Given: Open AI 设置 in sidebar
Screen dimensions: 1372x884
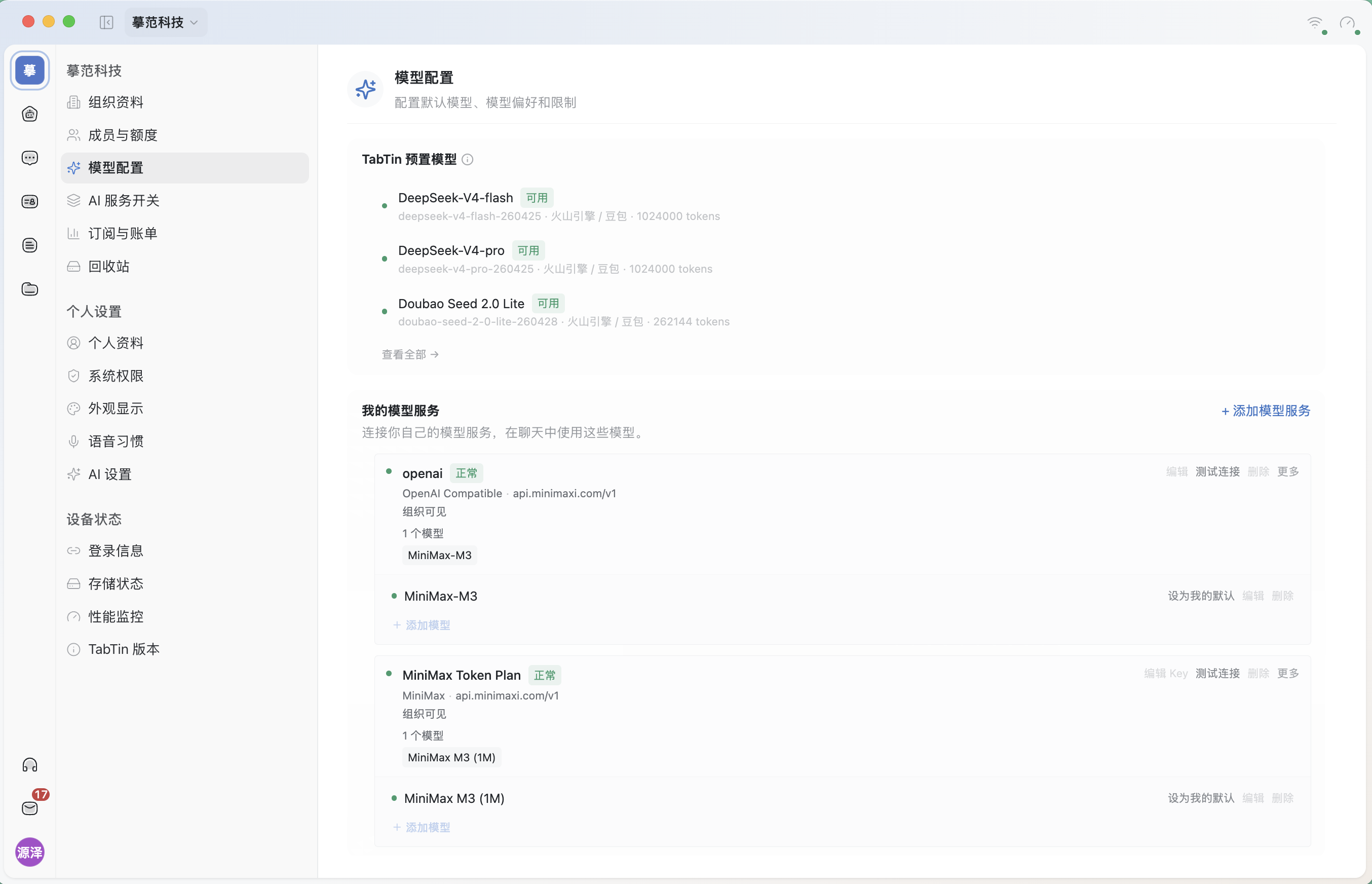Looking at the screenshot, I should pos(185,474).
